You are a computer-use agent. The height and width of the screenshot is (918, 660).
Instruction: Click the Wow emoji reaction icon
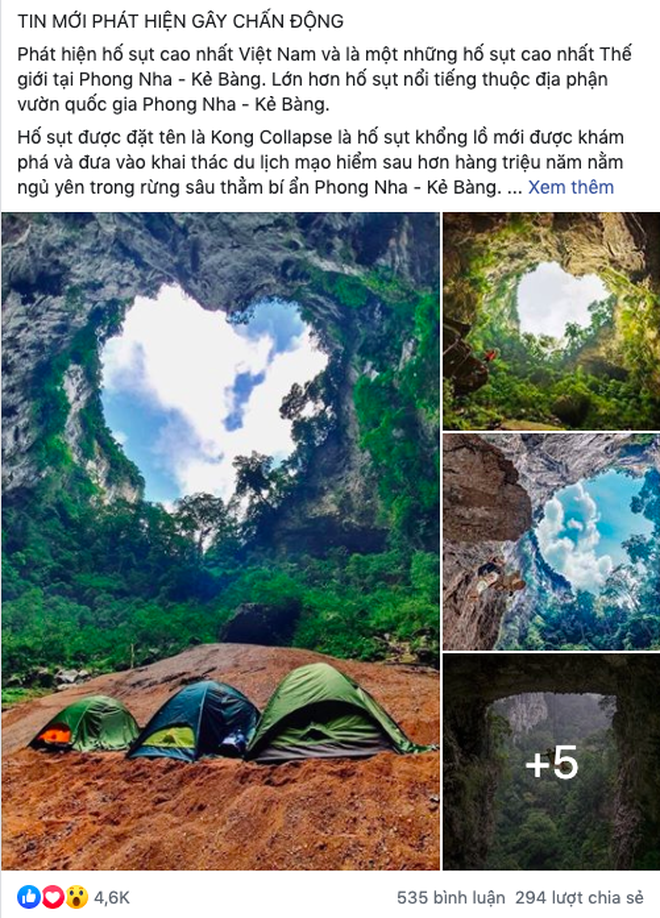[76, 897]
